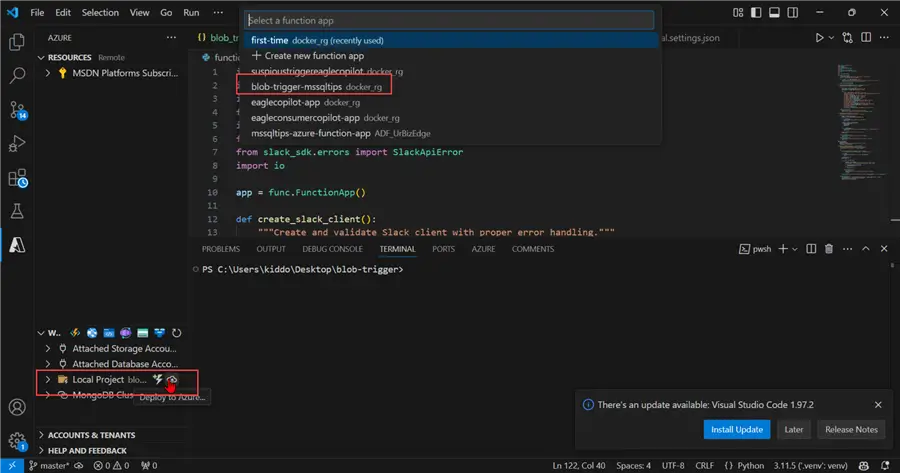The width and height of the screenshot is (900, 473).
Task: Select blob-trigger-mssqltips function app
Action: [x=451, y=87]
